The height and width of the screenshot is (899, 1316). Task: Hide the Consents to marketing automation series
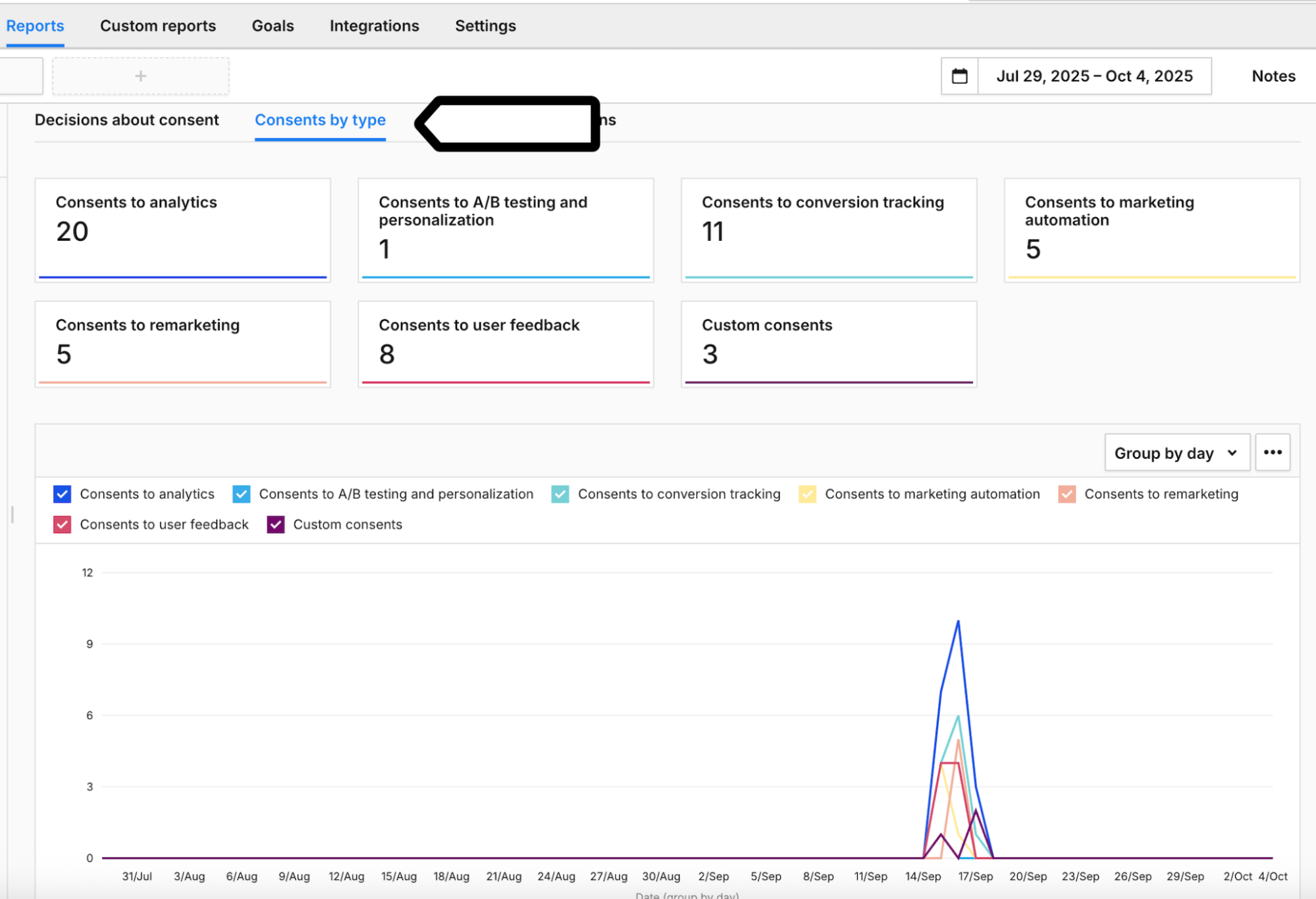click(x=807, y=494)
